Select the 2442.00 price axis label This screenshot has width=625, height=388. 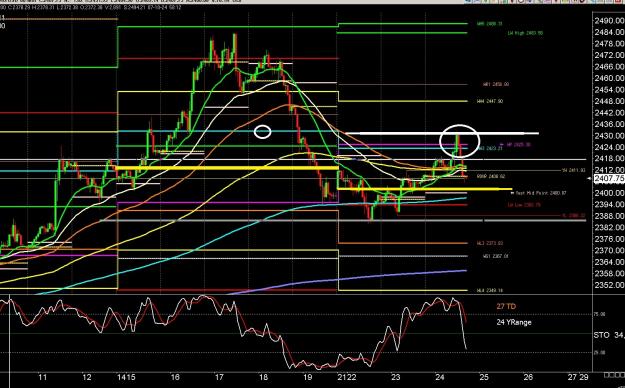tap(609, 113)
